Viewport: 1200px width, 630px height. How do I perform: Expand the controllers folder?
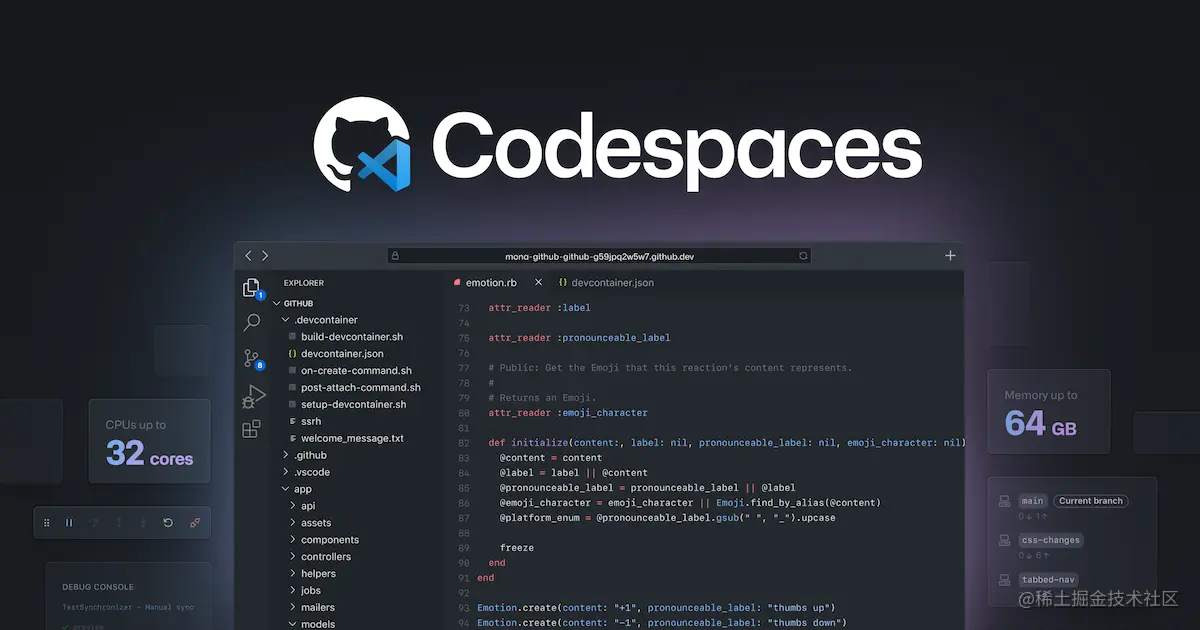[x=292, y=557]
